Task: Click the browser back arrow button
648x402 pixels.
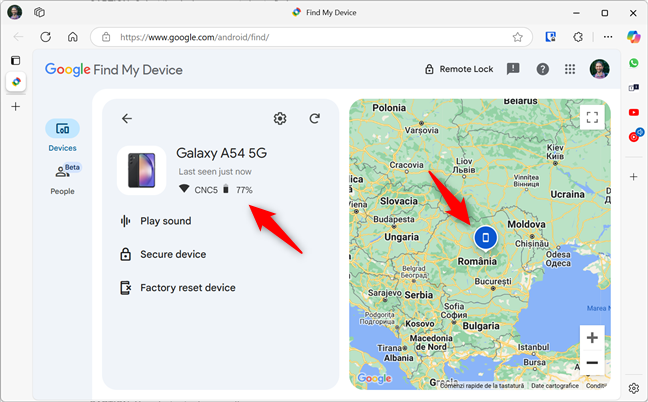Action: point(18,37)
